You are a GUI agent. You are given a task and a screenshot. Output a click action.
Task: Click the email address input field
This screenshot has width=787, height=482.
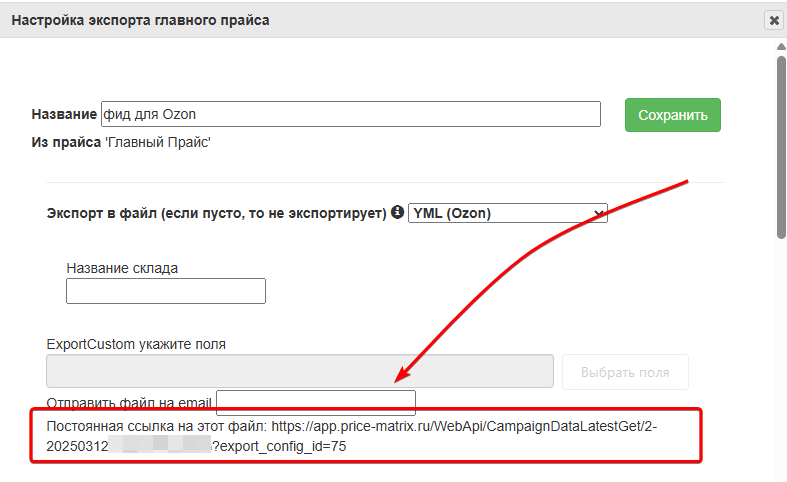[315, 402]
